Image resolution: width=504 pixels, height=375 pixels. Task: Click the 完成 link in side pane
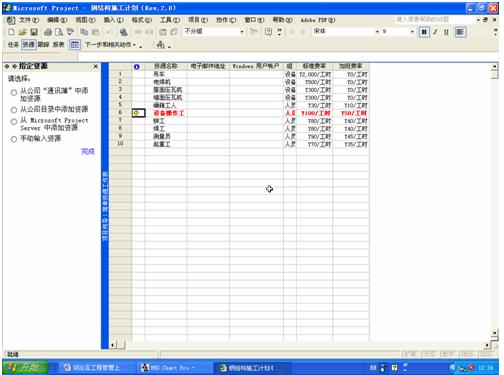88,152
